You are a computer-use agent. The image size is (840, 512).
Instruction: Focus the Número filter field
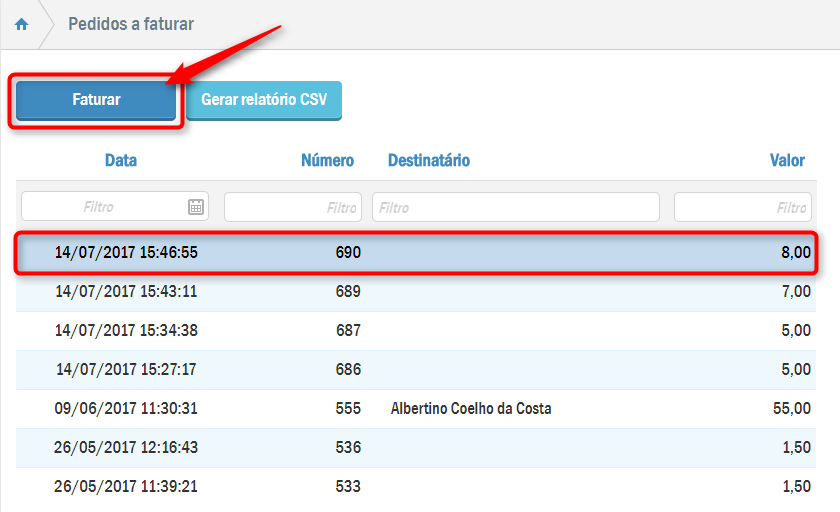[x=292, y=207]
